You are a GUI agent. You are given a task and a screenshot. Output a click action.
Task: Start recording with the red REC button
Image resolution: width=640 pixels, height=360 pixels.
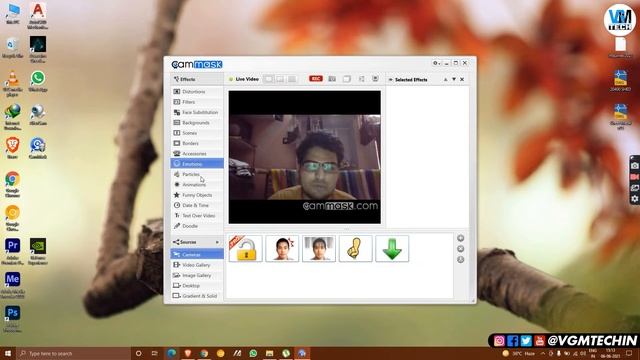click(x=316, y=79)
